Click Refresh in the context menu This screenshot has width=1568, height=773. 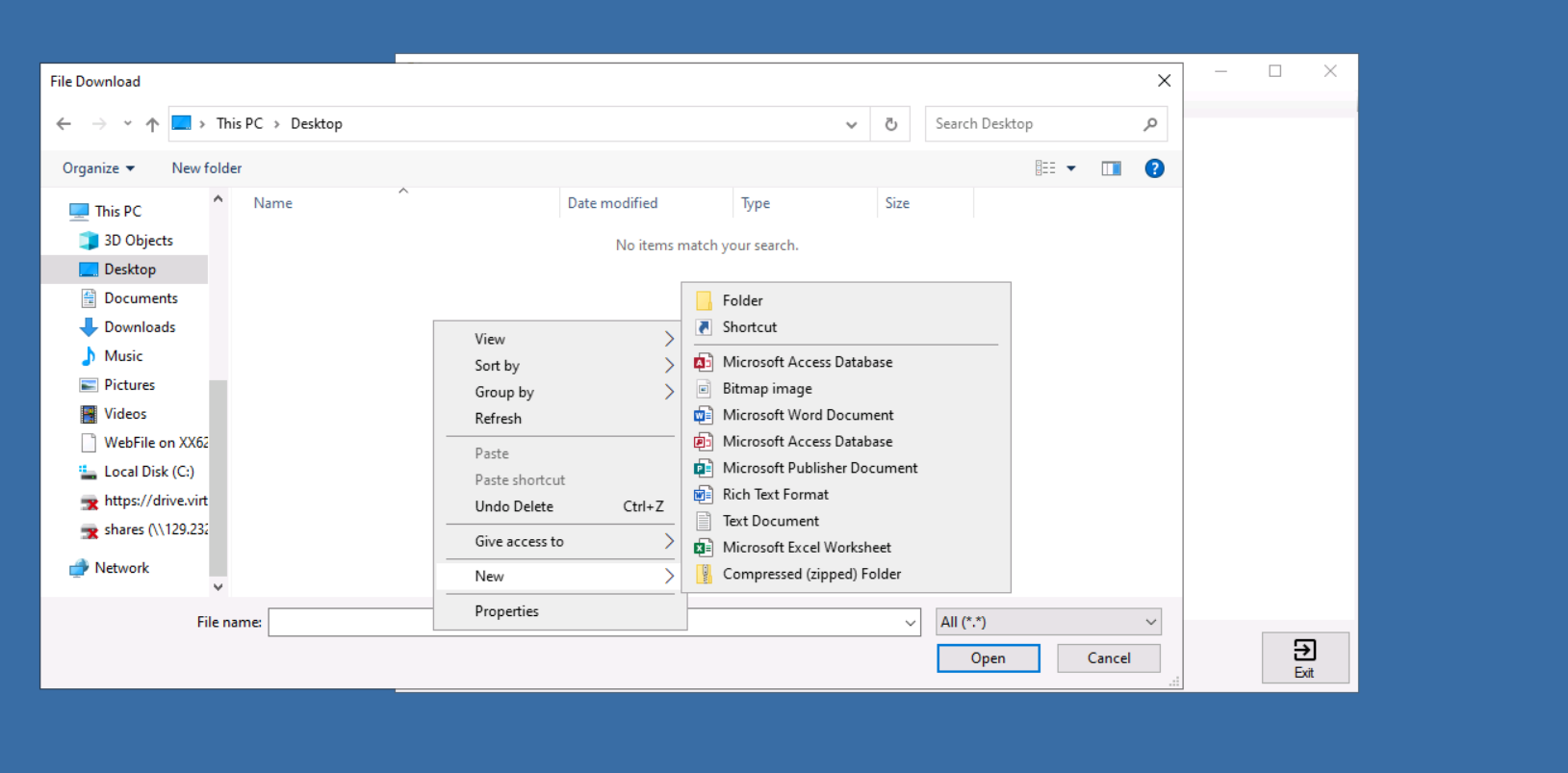[498, 419]
